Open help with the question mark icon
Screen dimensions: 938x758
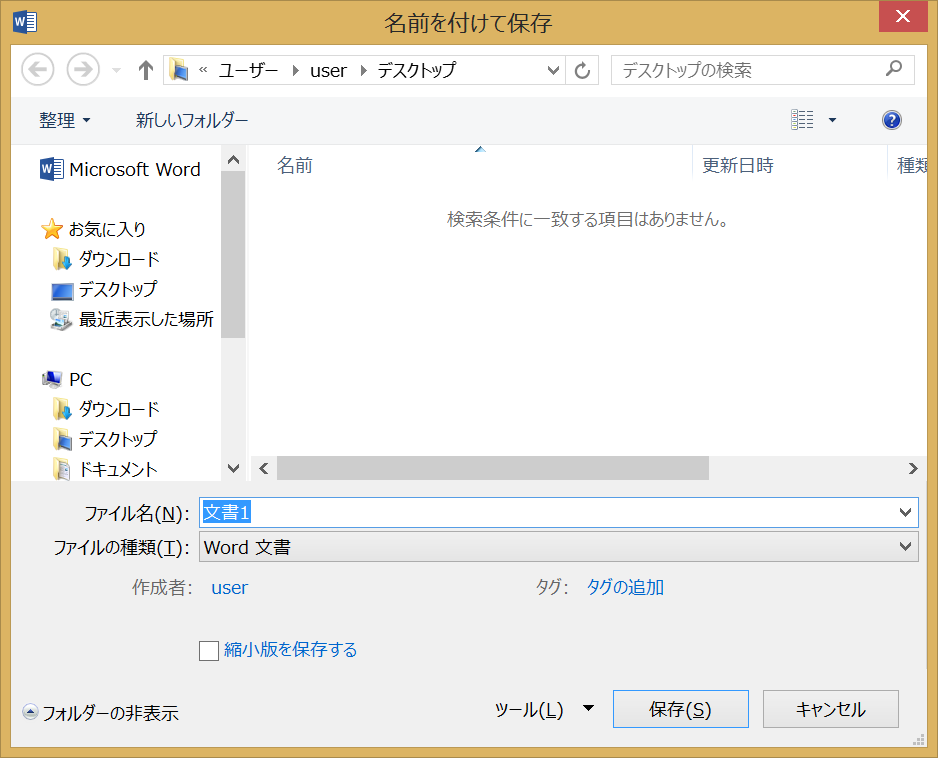coord(891,120)
